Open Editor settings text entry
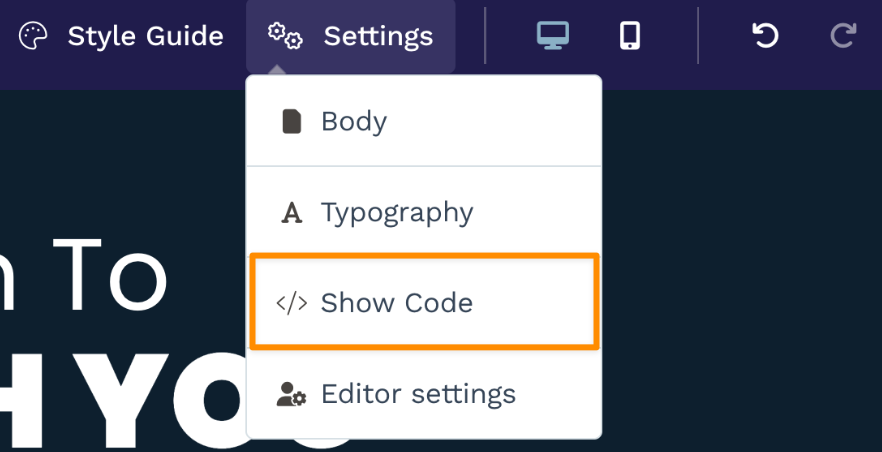The height and width of the screenshot is (452, 882). tap(418, 394)
